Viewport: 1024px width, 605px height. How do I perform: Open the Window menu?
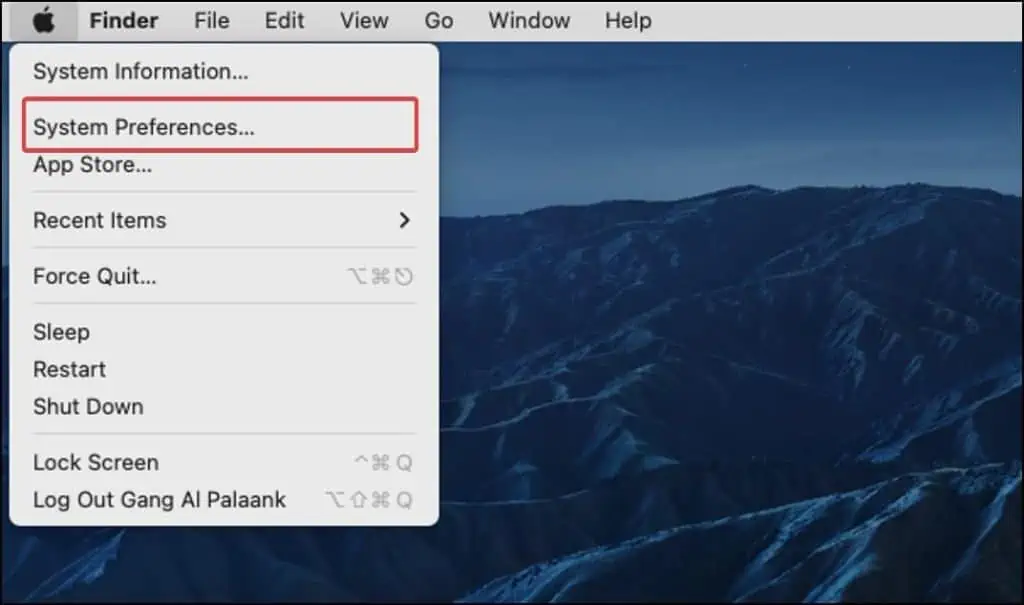[x=529, y=20]
